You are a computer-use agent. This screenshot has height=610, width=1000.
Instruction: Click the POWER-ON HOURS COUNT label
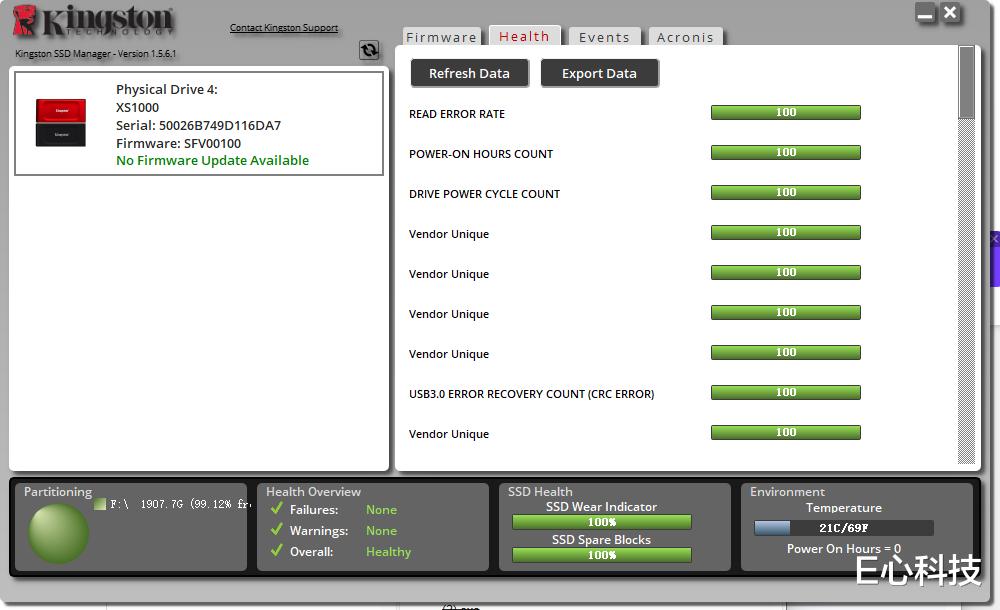[481, 154]
